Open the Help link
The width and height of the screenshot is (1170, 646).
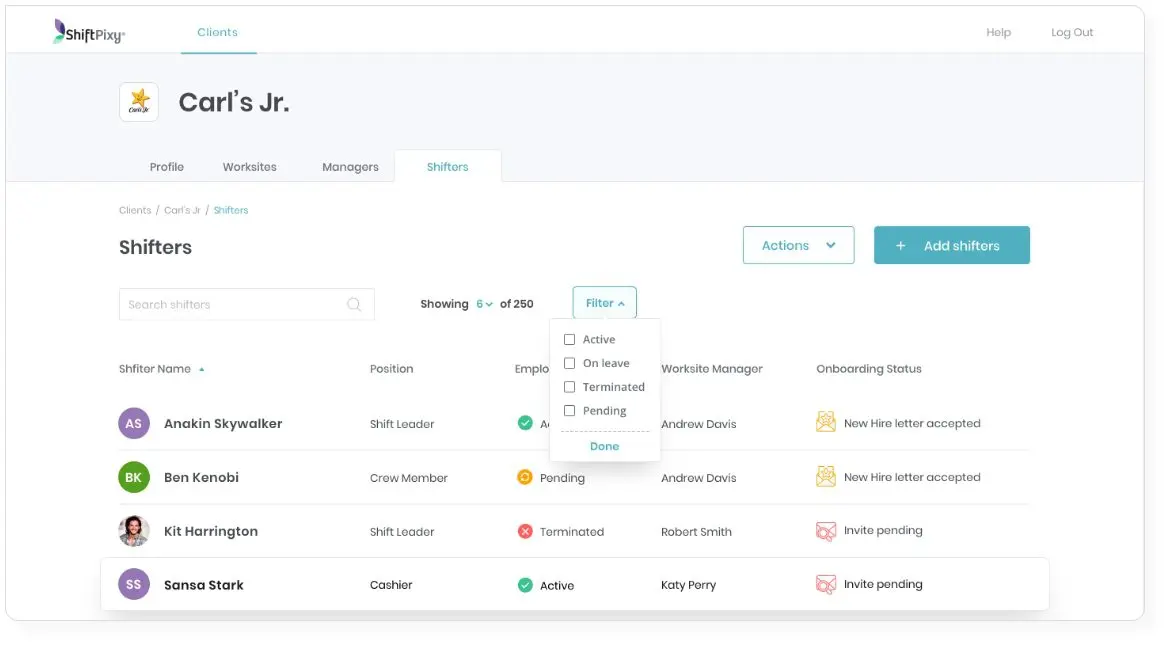998,32
